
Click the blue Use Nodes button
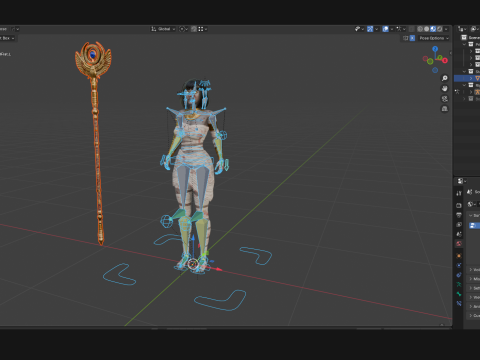click(474, 226)
